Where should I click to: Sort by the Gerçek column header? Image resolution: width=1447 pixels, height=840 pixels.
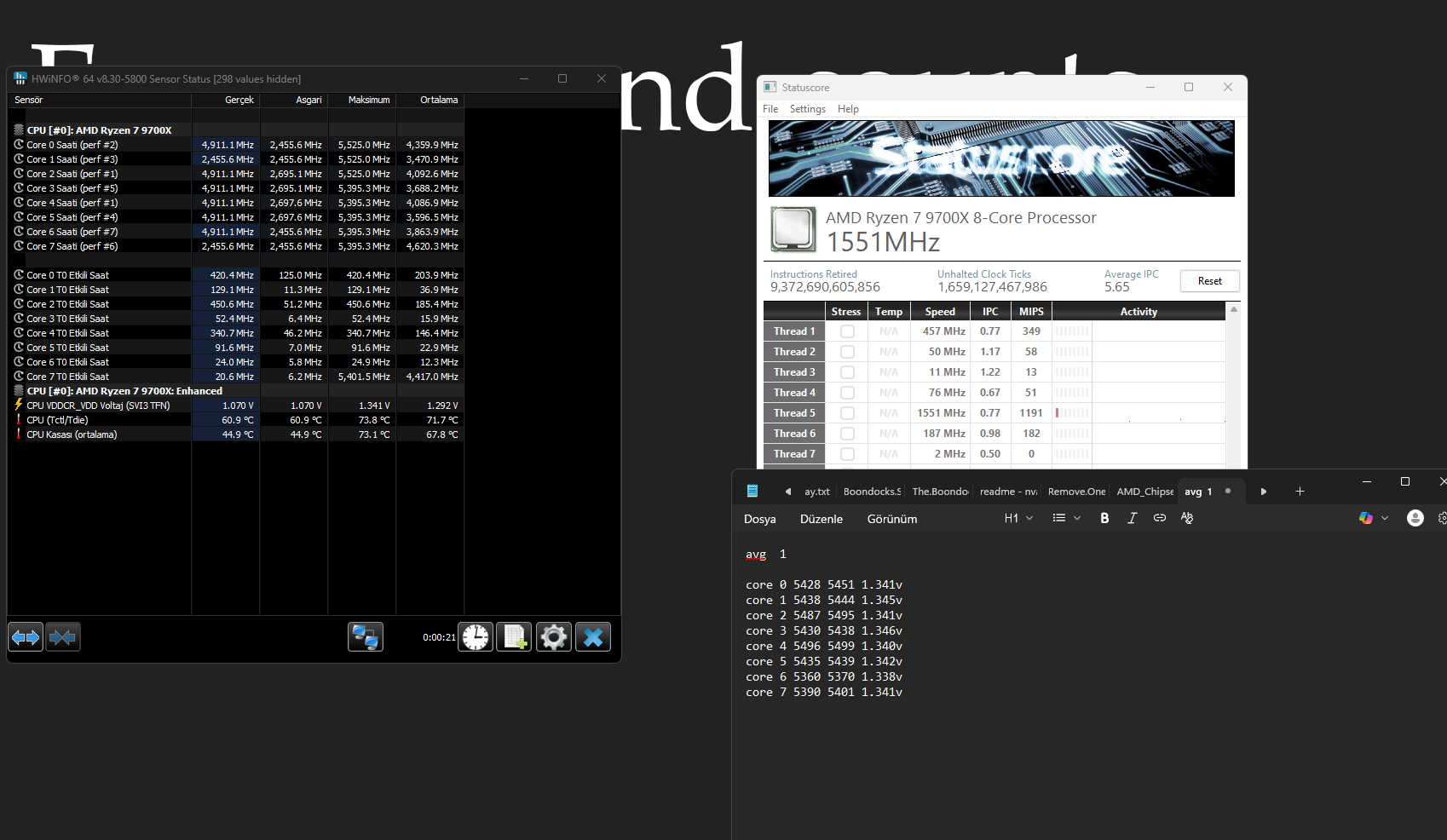pos(226,100)
